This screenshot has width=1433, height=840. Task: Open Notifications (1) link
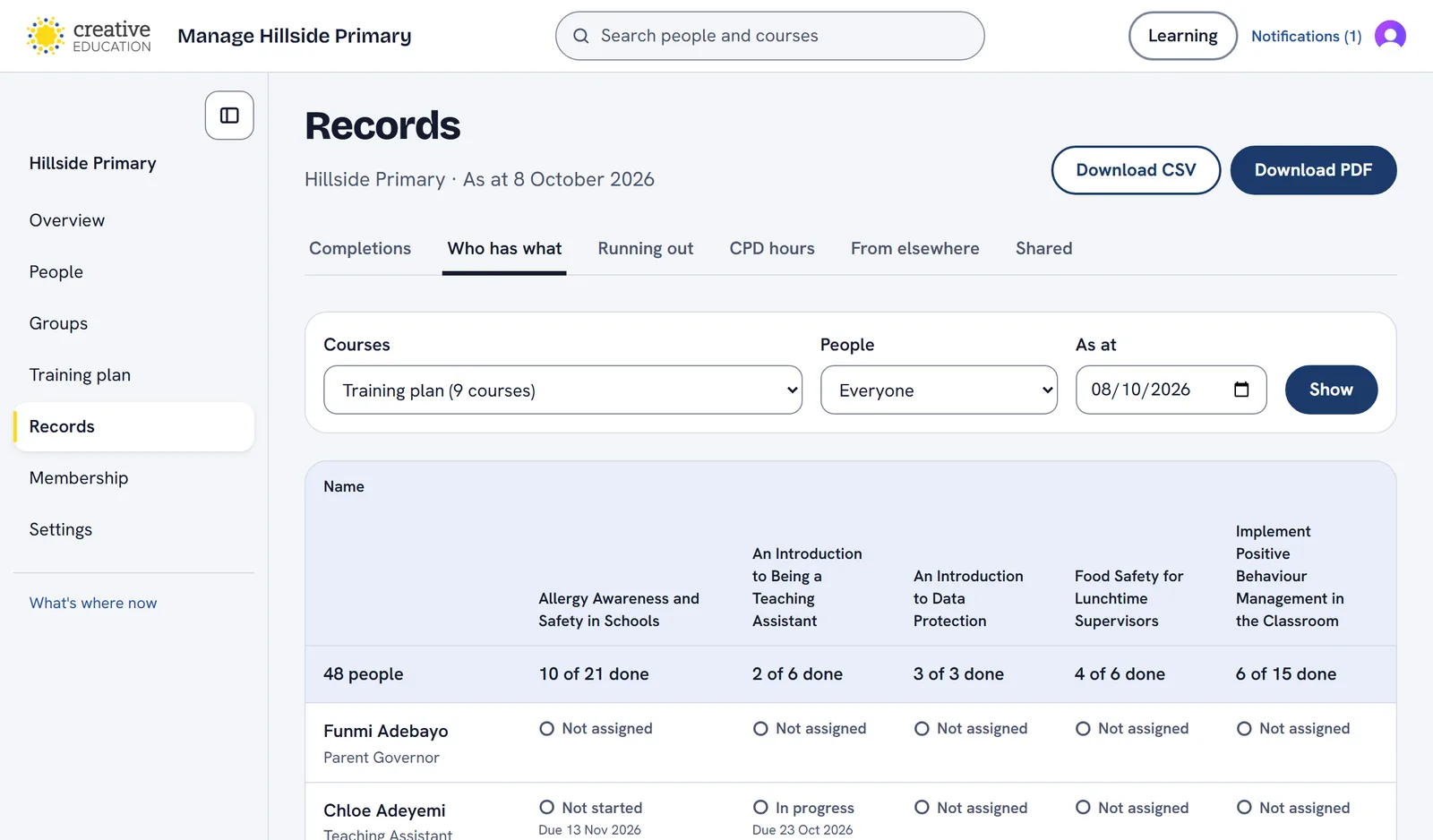tap(1306, 36)
